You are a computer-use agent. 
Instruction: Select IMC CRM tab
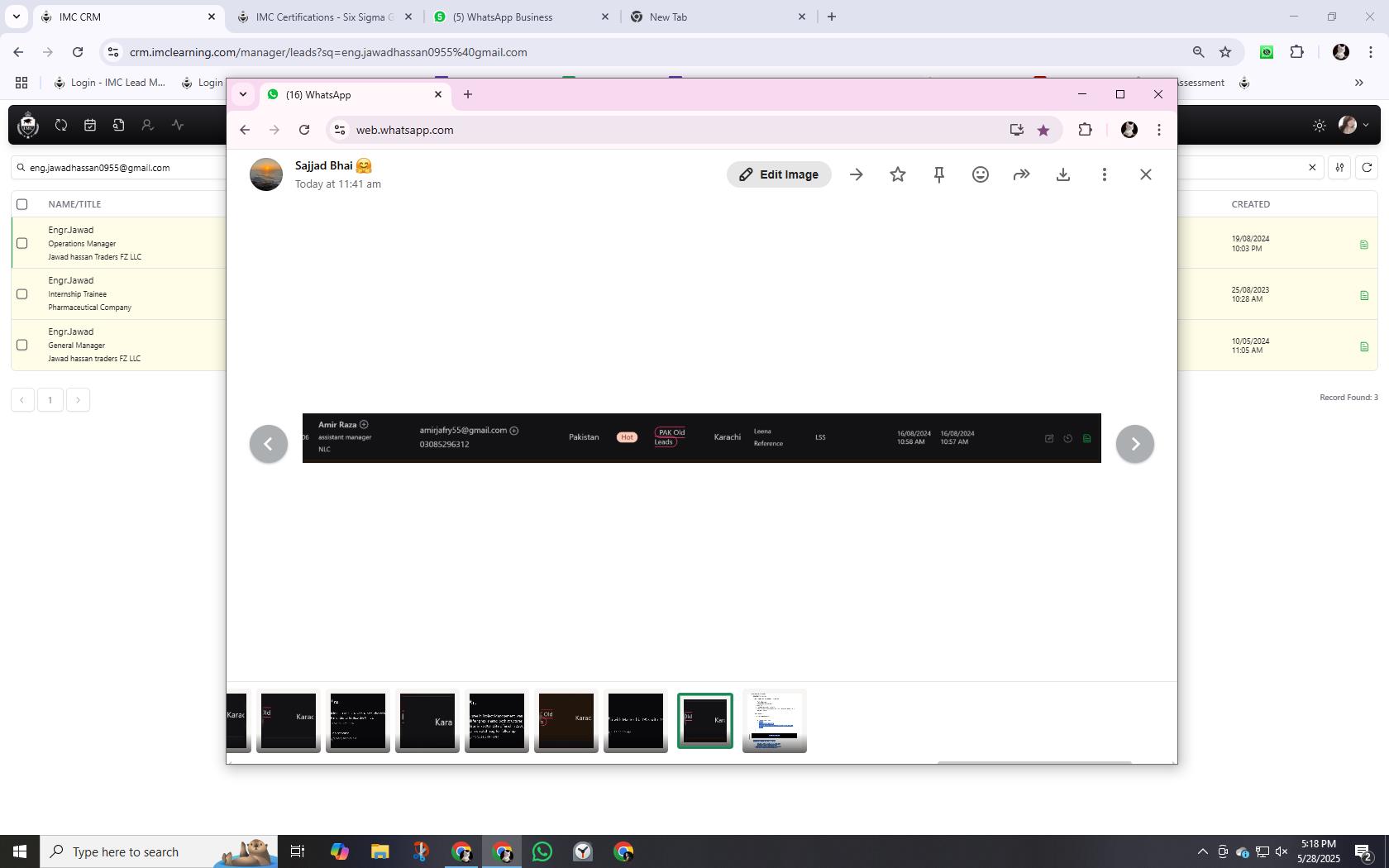[x=130, y=17]
